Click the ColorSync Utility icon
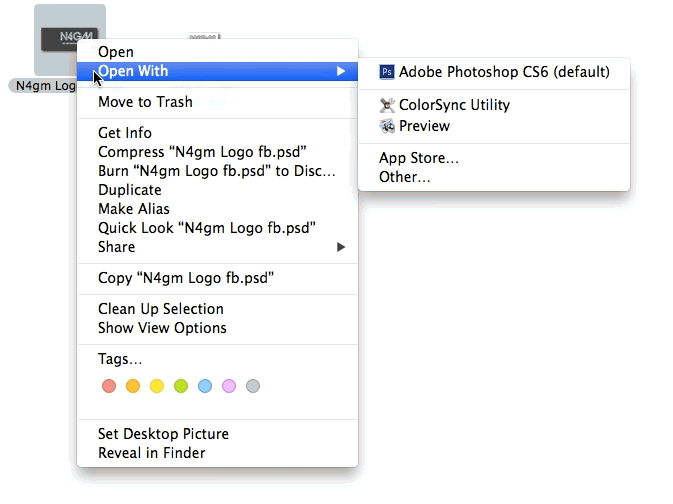This screenshot has height=504, width=673. tap(387, 105)
